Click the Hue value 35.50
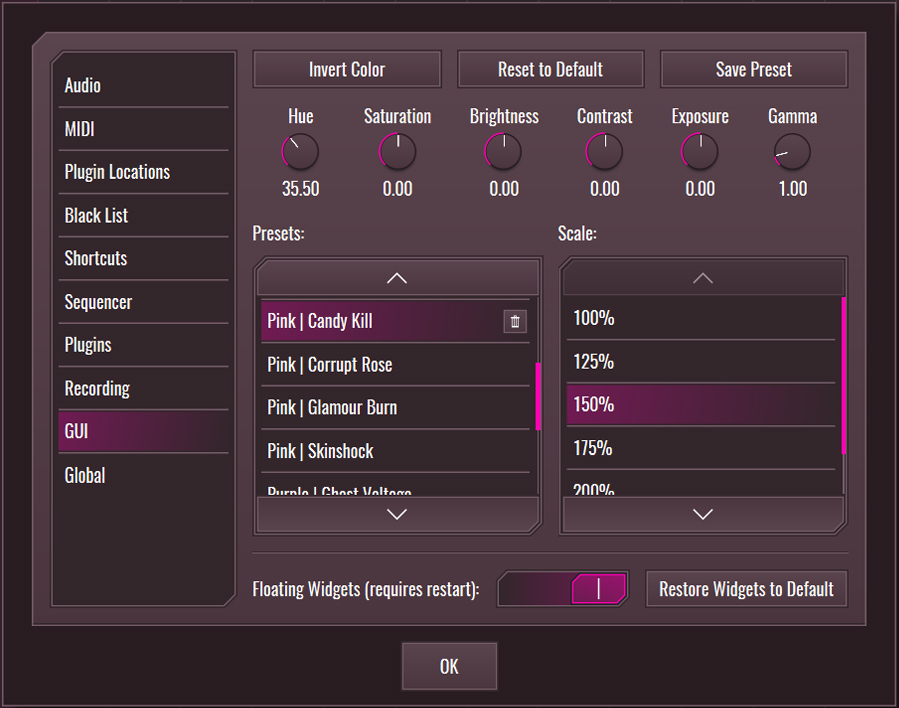Screen dimensions: 899x708 click(x=300, y=189)
